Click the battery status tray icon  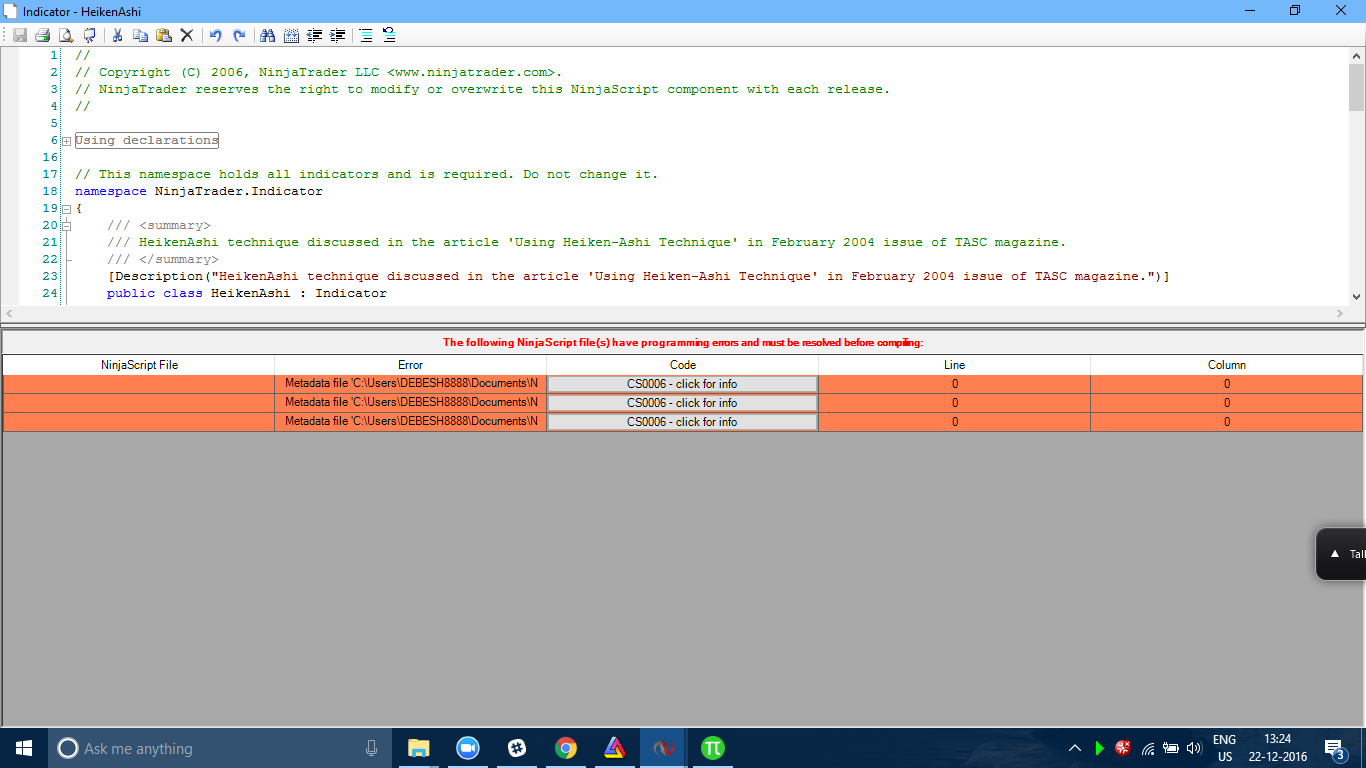tap(1171, 748)
